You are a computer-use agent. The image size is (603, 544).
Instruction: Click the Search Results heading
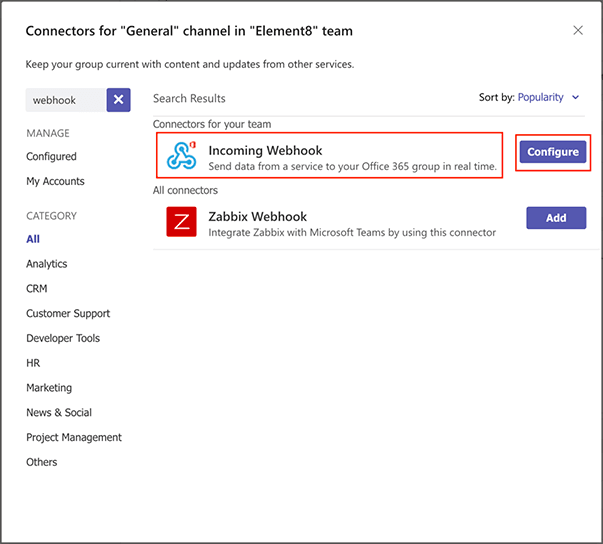[189, 98]
